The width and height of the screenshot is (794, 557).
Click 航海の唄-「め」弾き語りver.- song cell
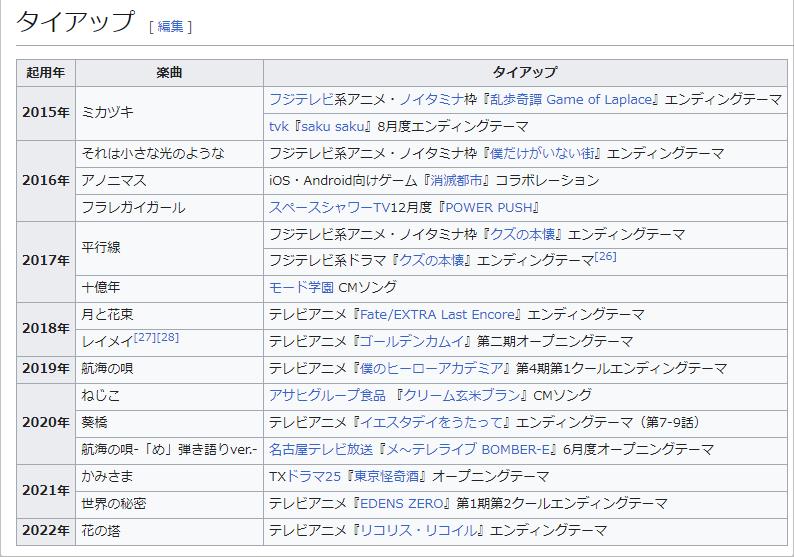pyautogui.click(x=169, y=449)
